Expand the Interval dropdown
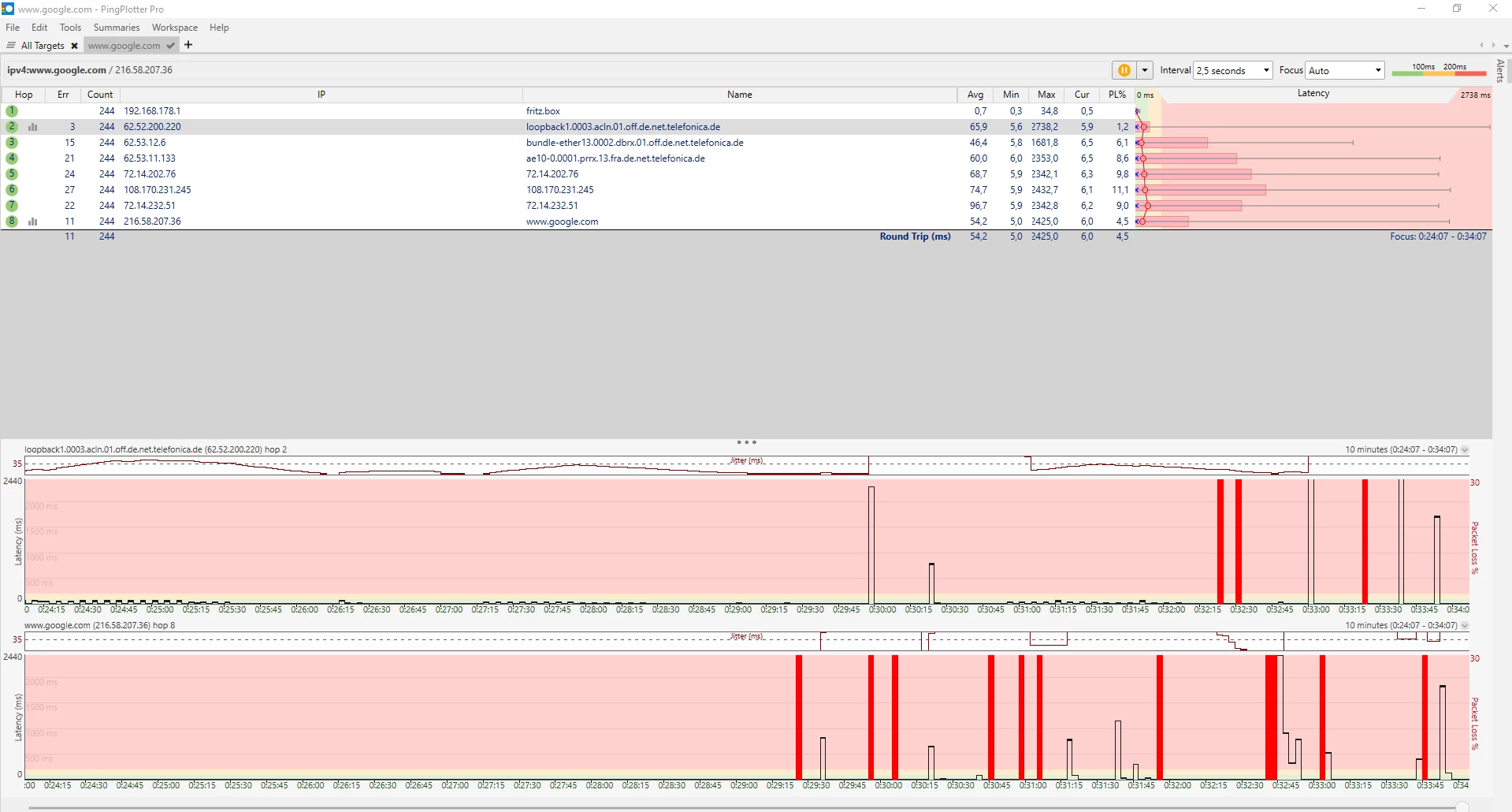The width and height of the screenshot is (1512, 812). [x=1265, y=70]
